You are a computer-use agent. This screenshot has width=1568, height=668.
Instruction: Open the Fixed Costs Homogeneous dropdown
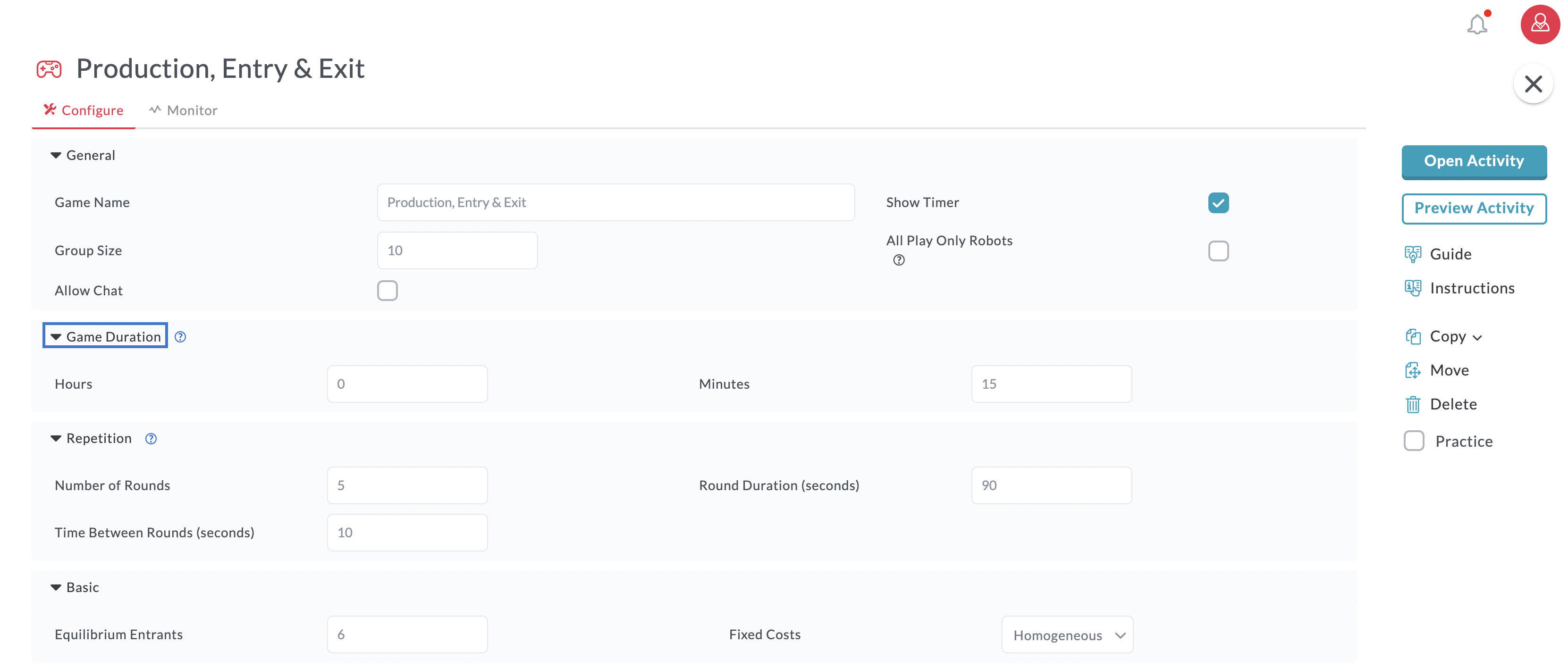(x=1067, y=635)
